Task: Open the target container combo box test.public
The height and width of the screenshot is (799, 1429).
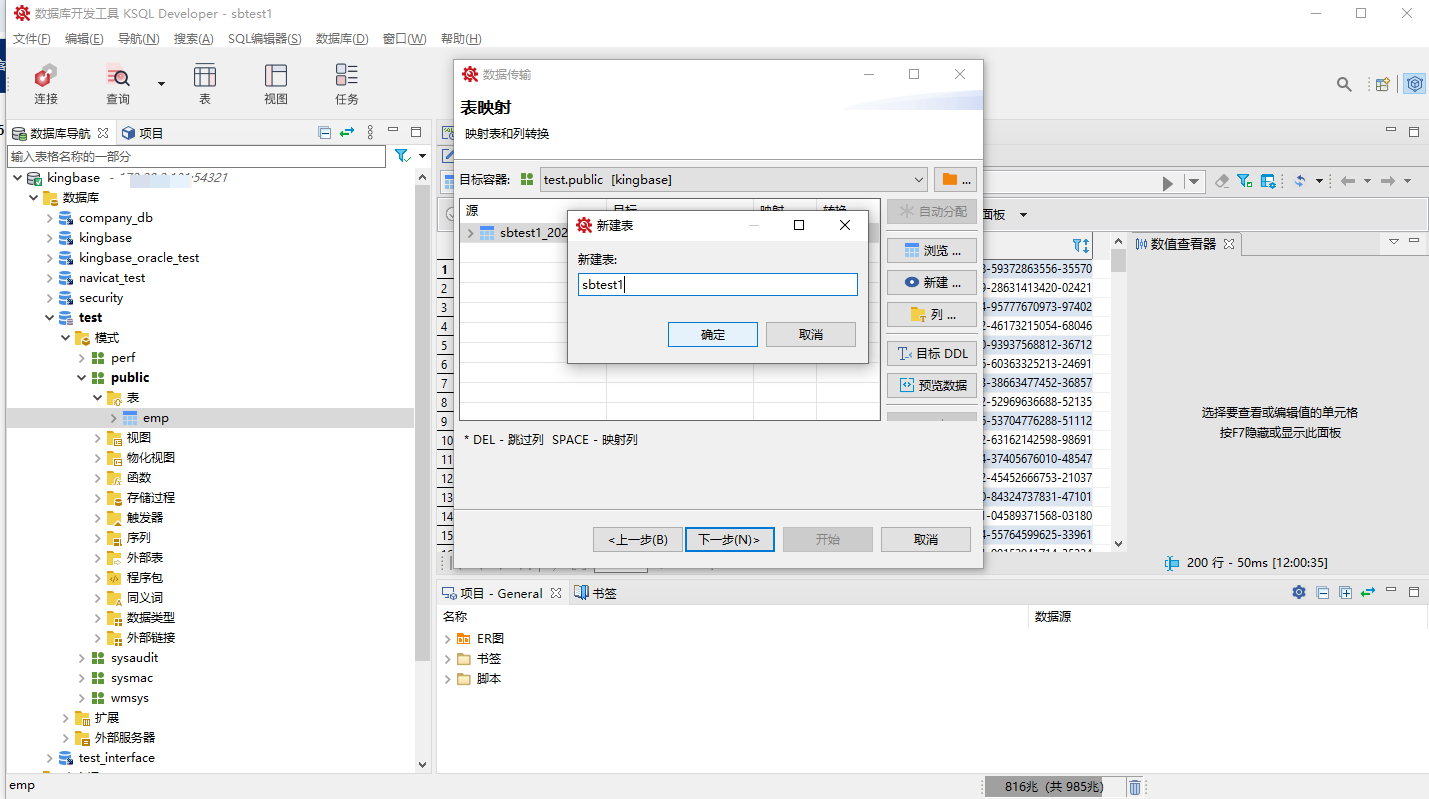Action: coord(734,180)
